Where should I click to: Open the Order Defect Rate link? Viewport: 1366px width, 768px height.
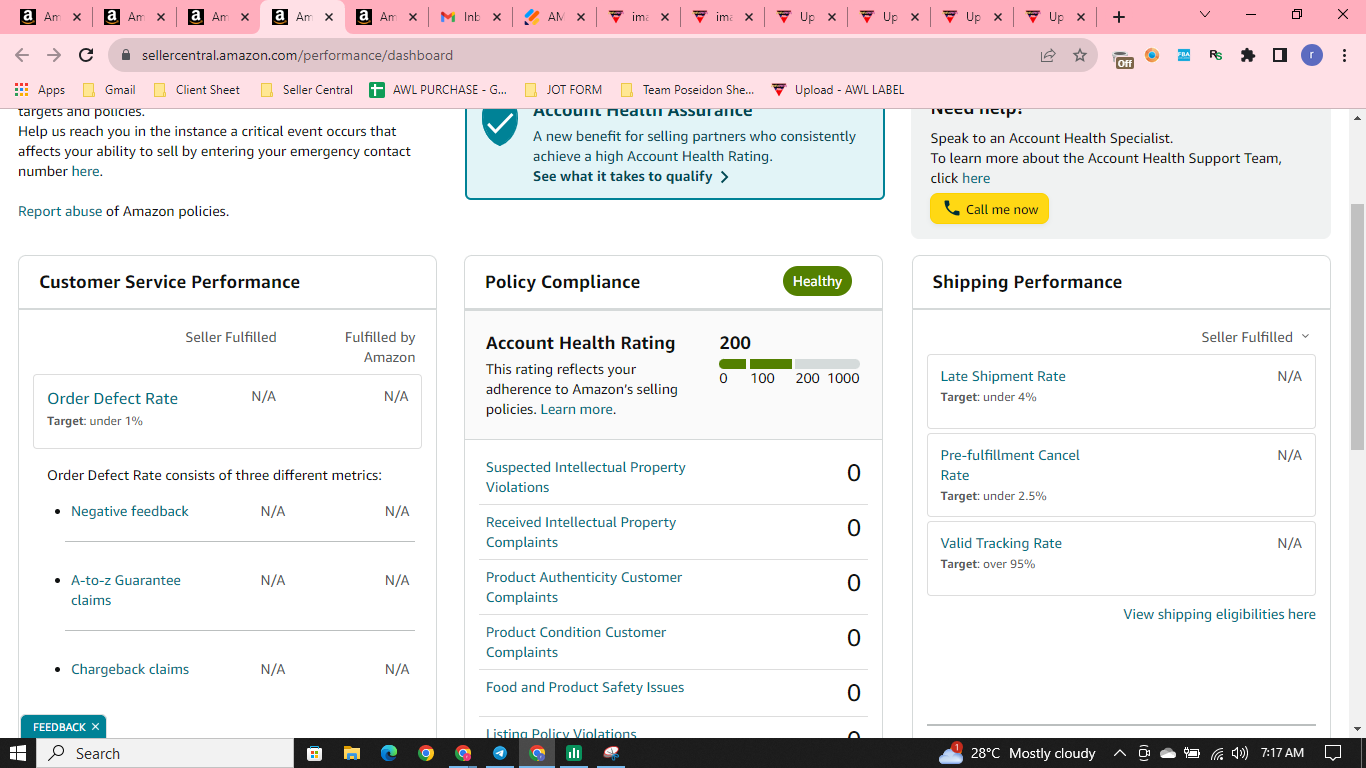click(112, 398)
